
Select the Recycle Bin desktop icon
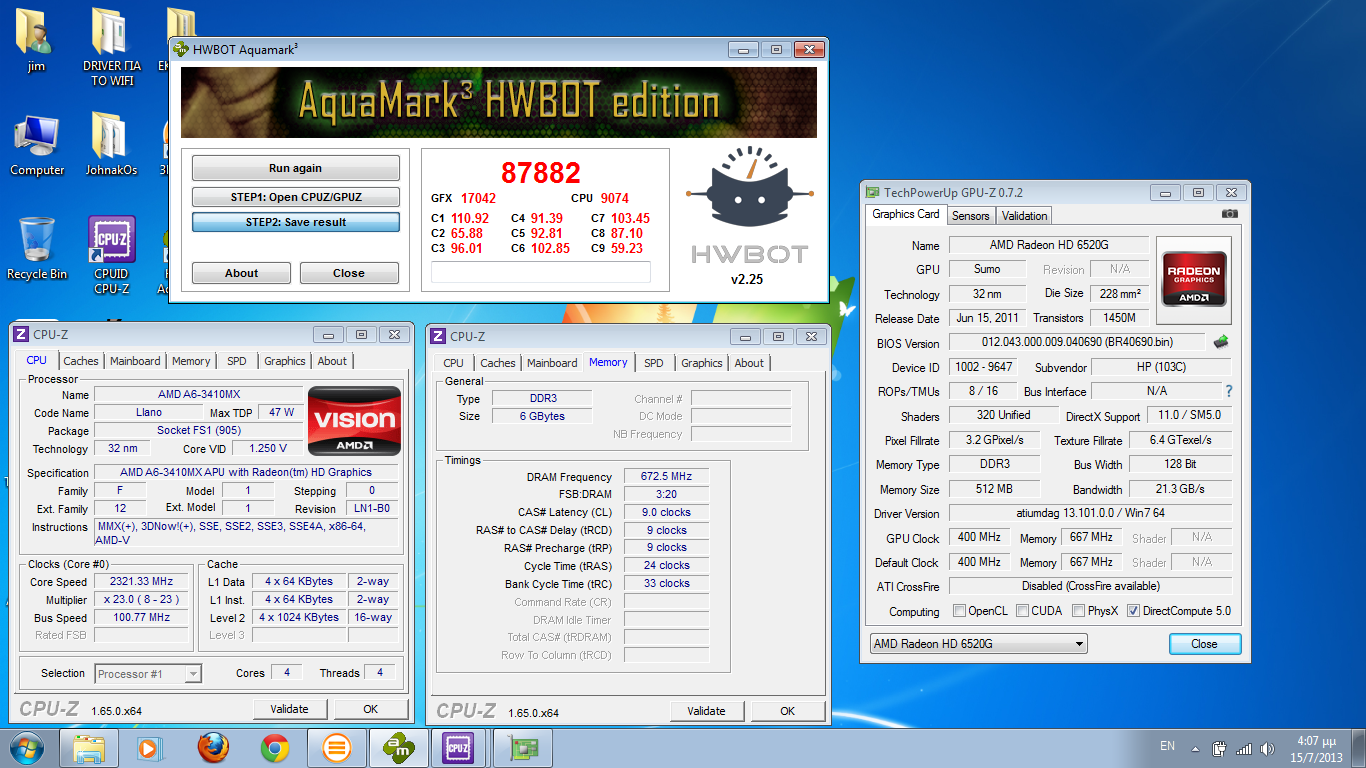(x=37, y=249)
